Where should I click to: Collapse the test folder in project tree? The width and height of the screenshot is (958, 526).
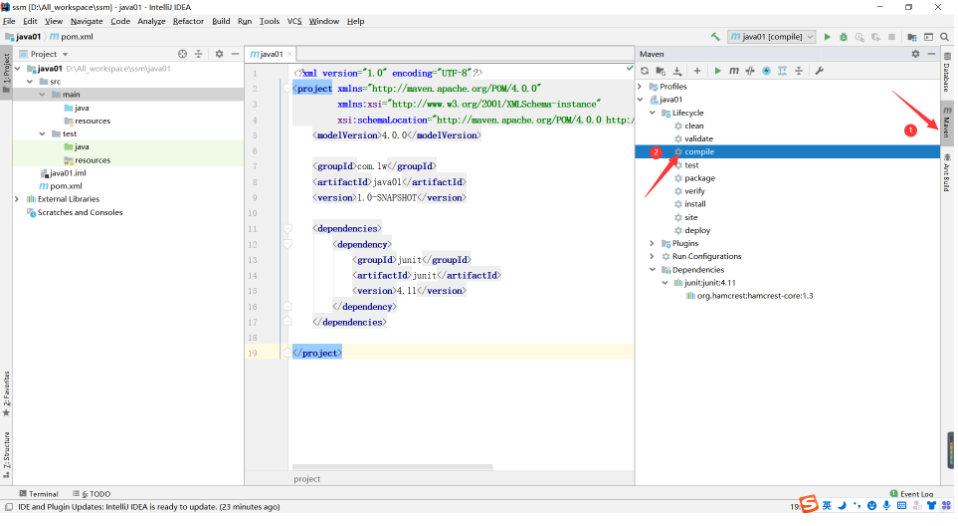coord(42,134)
